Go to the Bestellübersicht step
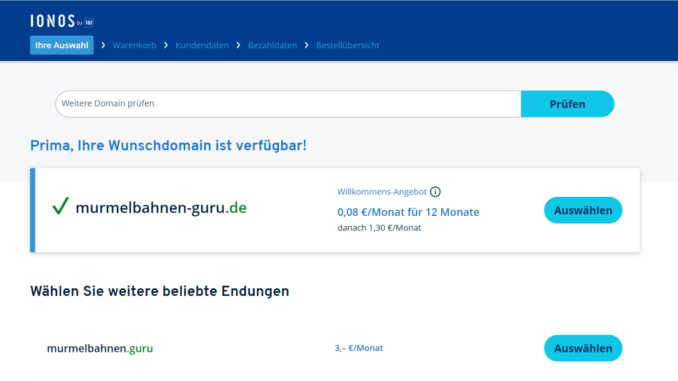This screenshot has width=678, height=381. click(x=348, y=45)
